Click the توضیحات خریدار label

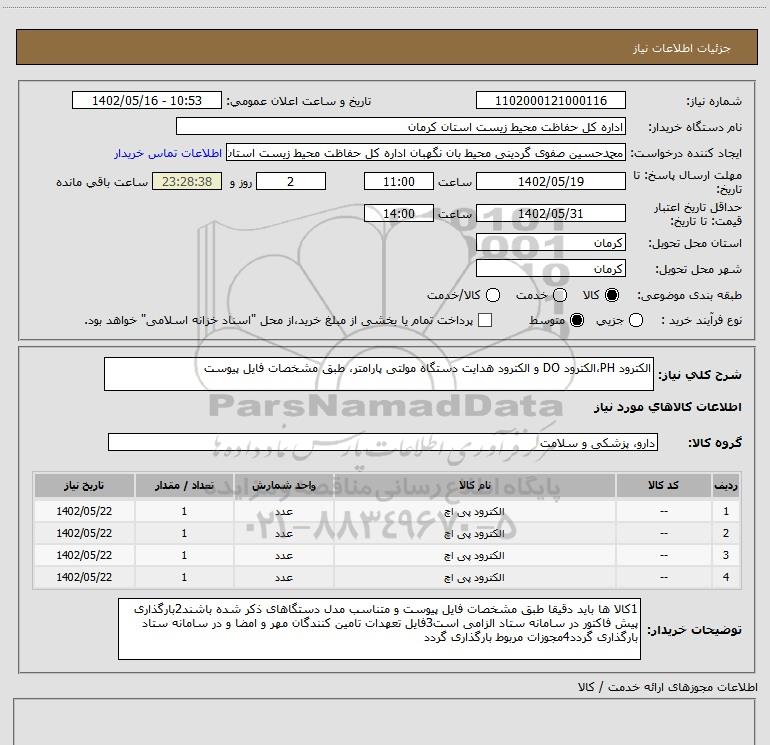pos(694,630)
